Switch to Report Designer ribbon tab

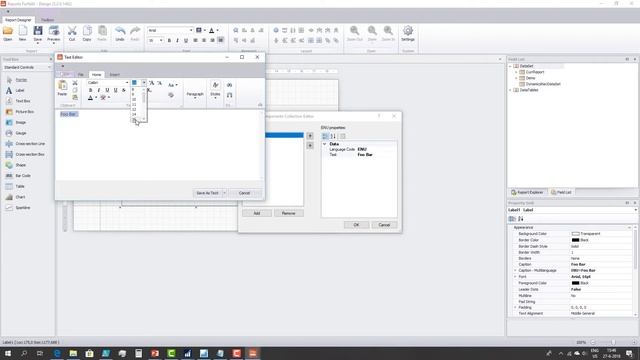coord(18,20)
